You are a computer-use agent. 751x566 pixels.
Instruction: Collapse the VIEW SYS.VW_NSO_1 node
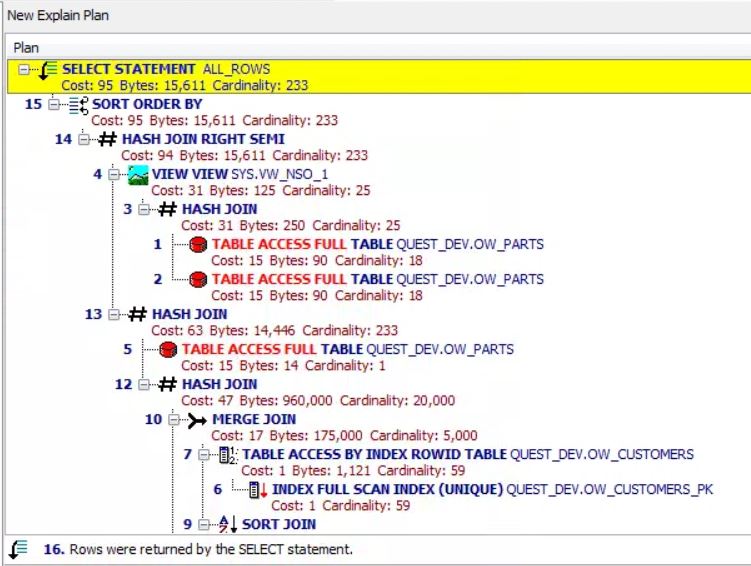[114, 174]
